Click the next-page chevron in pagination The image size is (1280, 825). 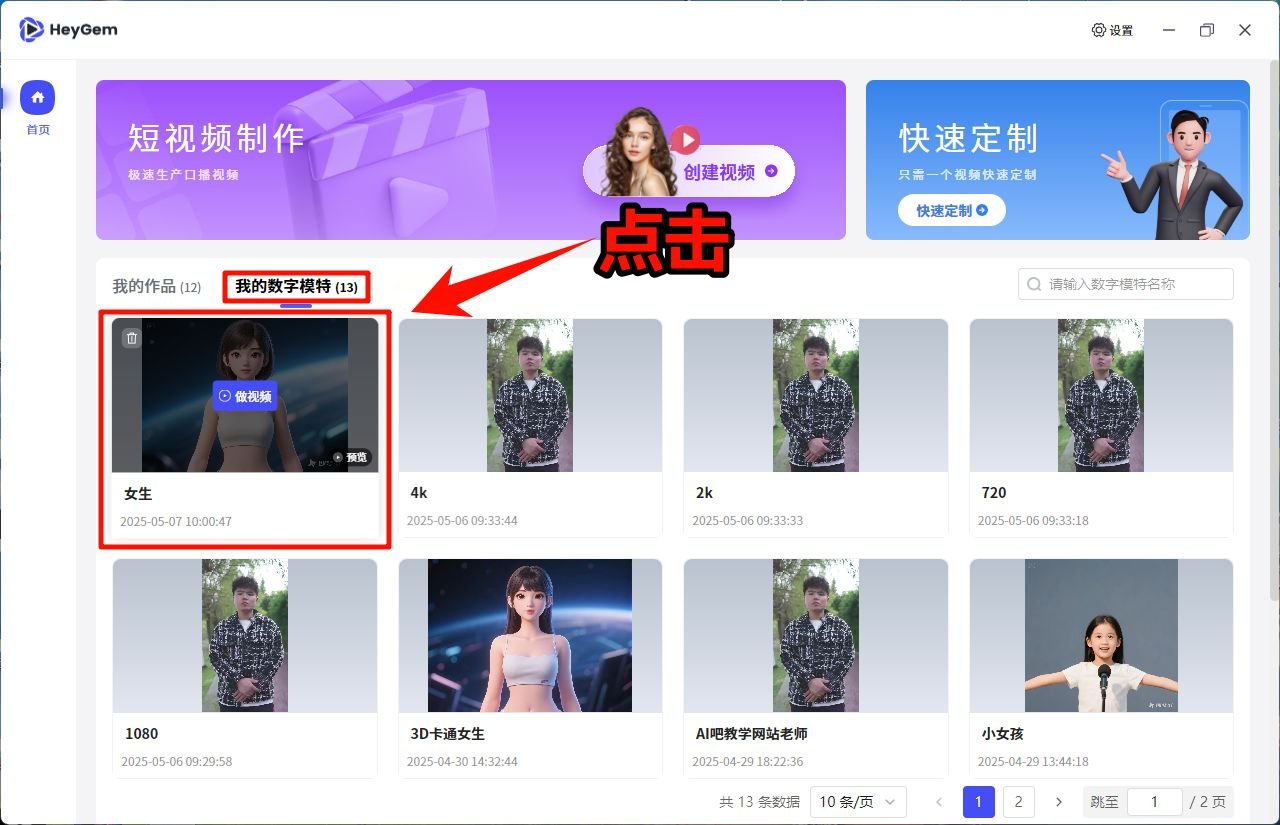point(1059,802)
